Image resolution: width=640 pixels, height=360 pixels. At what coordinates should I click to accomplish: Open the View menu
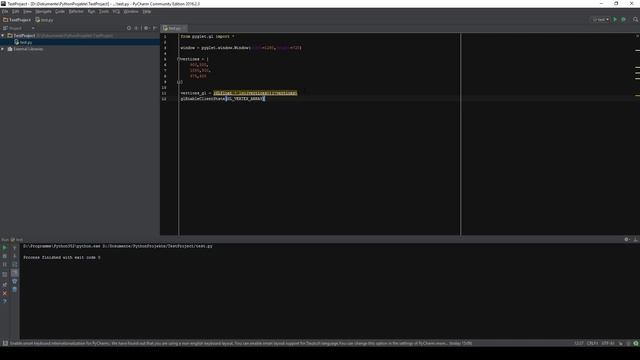[x=27, y=11]
